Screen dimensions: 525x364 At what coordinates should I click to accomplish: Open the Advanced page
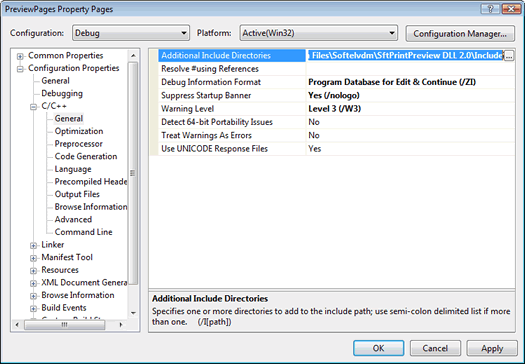(x=73, y=219)
